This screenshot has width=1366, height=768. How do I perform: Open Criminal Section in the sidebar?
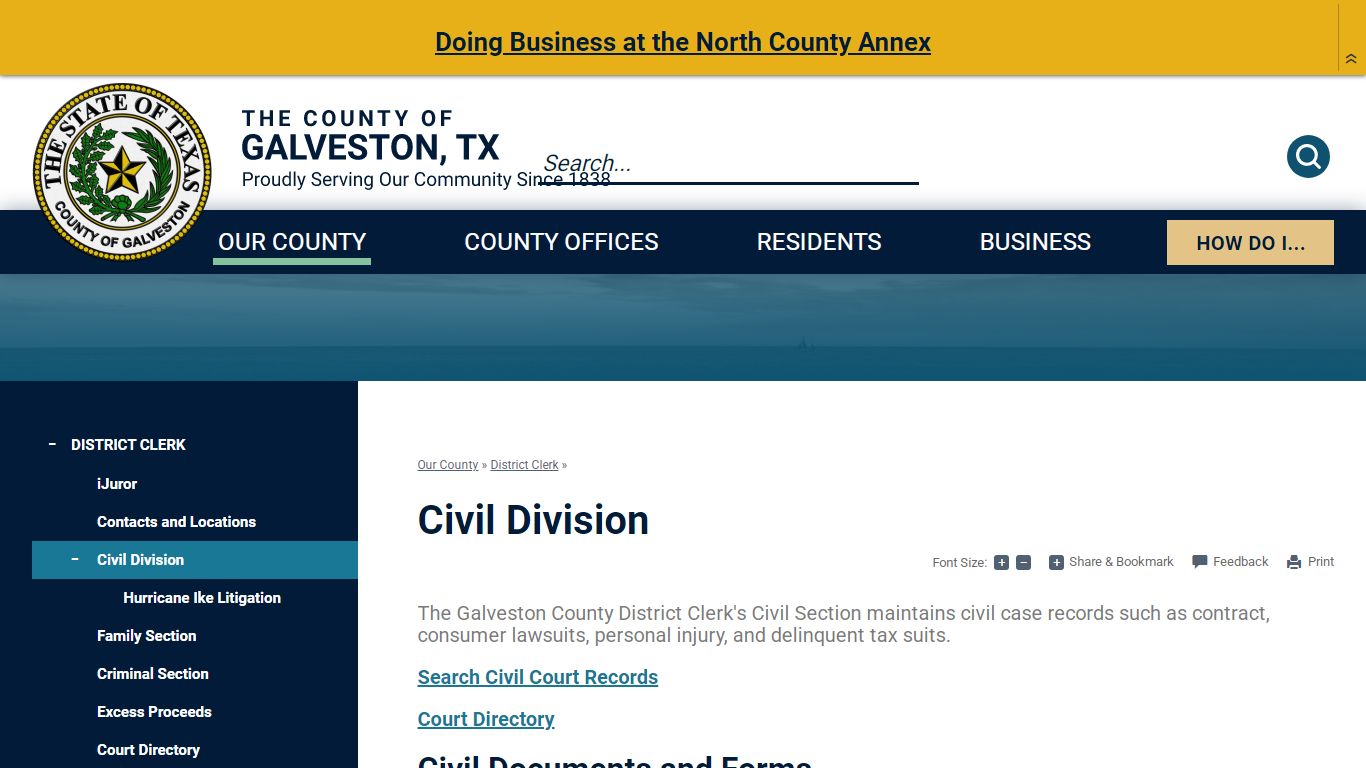pyautogui.click(x=153, y=674)
